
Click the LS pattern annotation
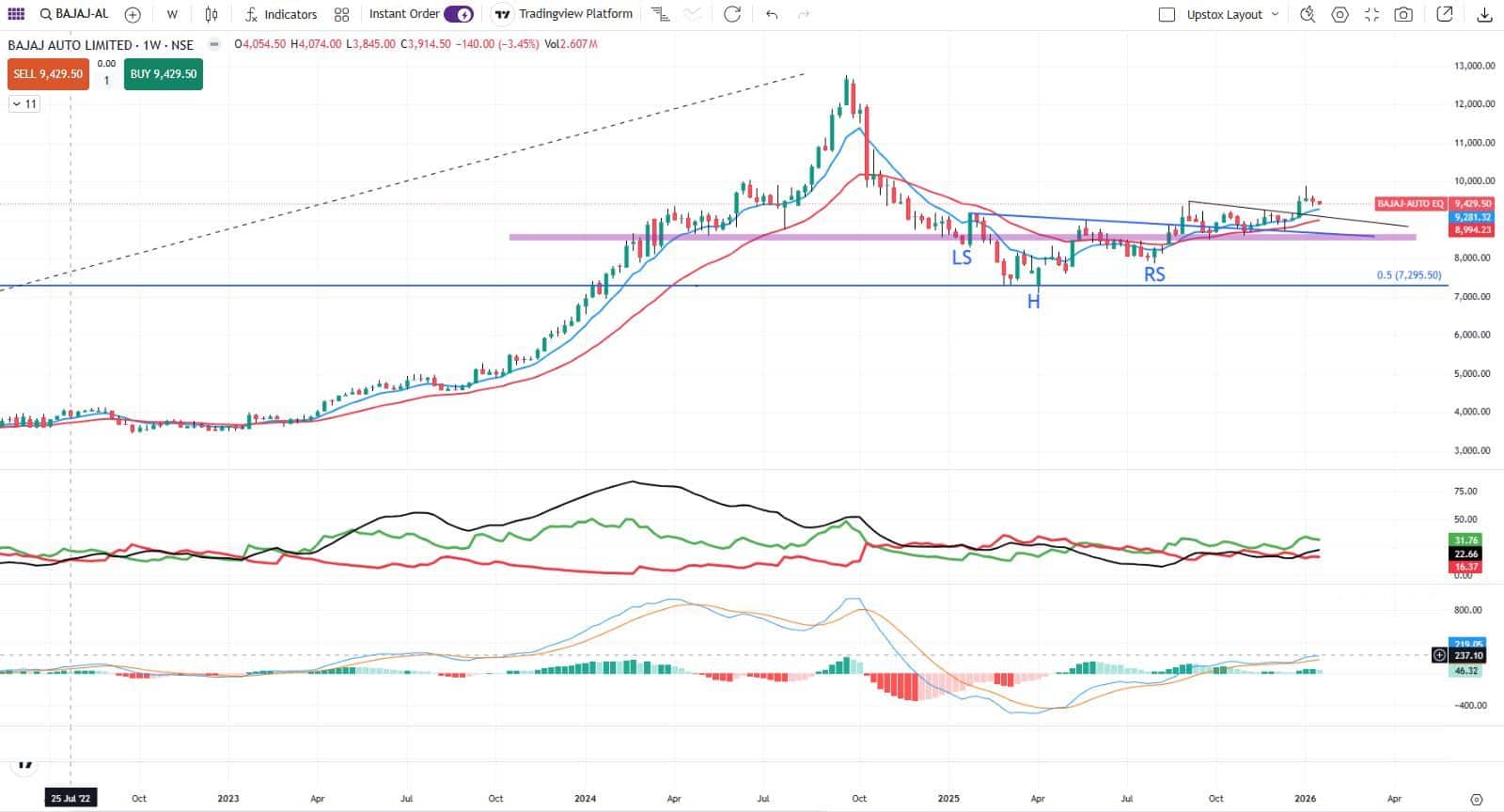[x=962, y=258]
